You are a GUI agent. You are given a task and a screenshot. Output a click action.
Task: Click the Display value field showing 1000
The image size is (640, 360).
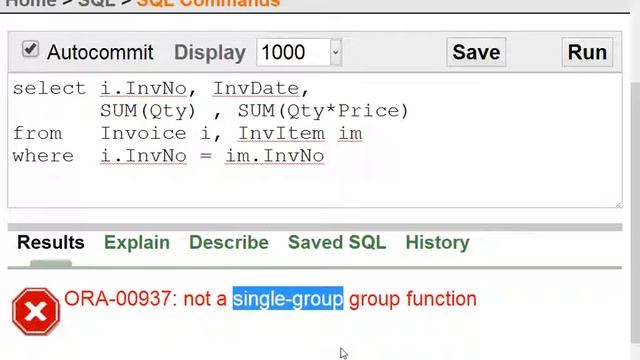[x=293, y=52]
